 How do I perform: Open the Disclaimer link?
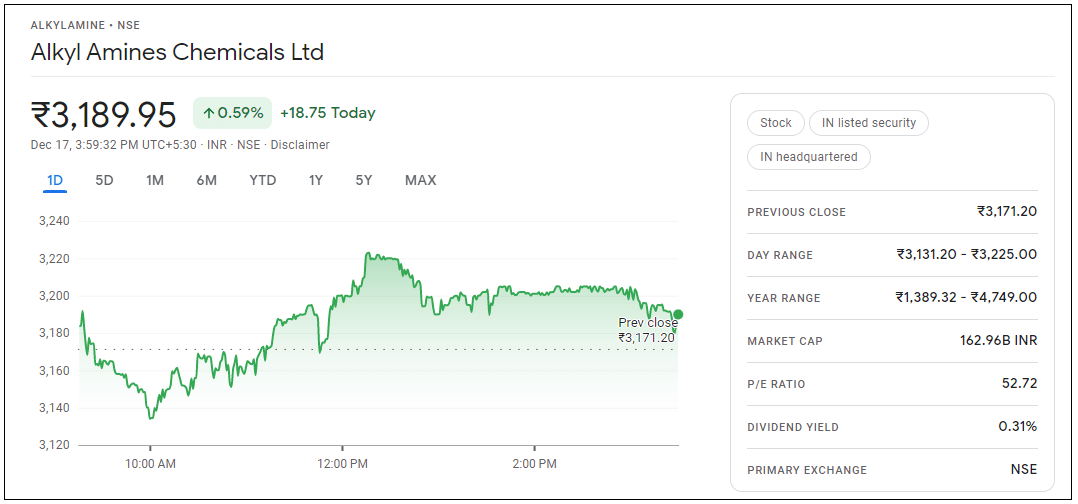tap(300, 145)
